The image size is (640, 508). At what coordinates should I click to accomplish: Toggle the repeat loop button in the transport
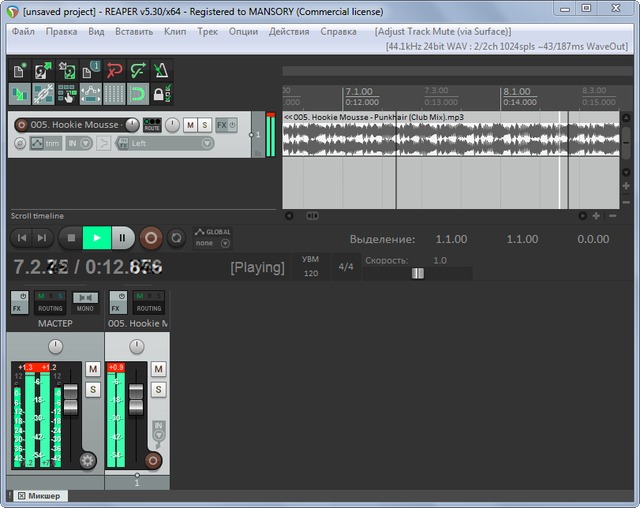pyautogui.click(x=176, y=237)
